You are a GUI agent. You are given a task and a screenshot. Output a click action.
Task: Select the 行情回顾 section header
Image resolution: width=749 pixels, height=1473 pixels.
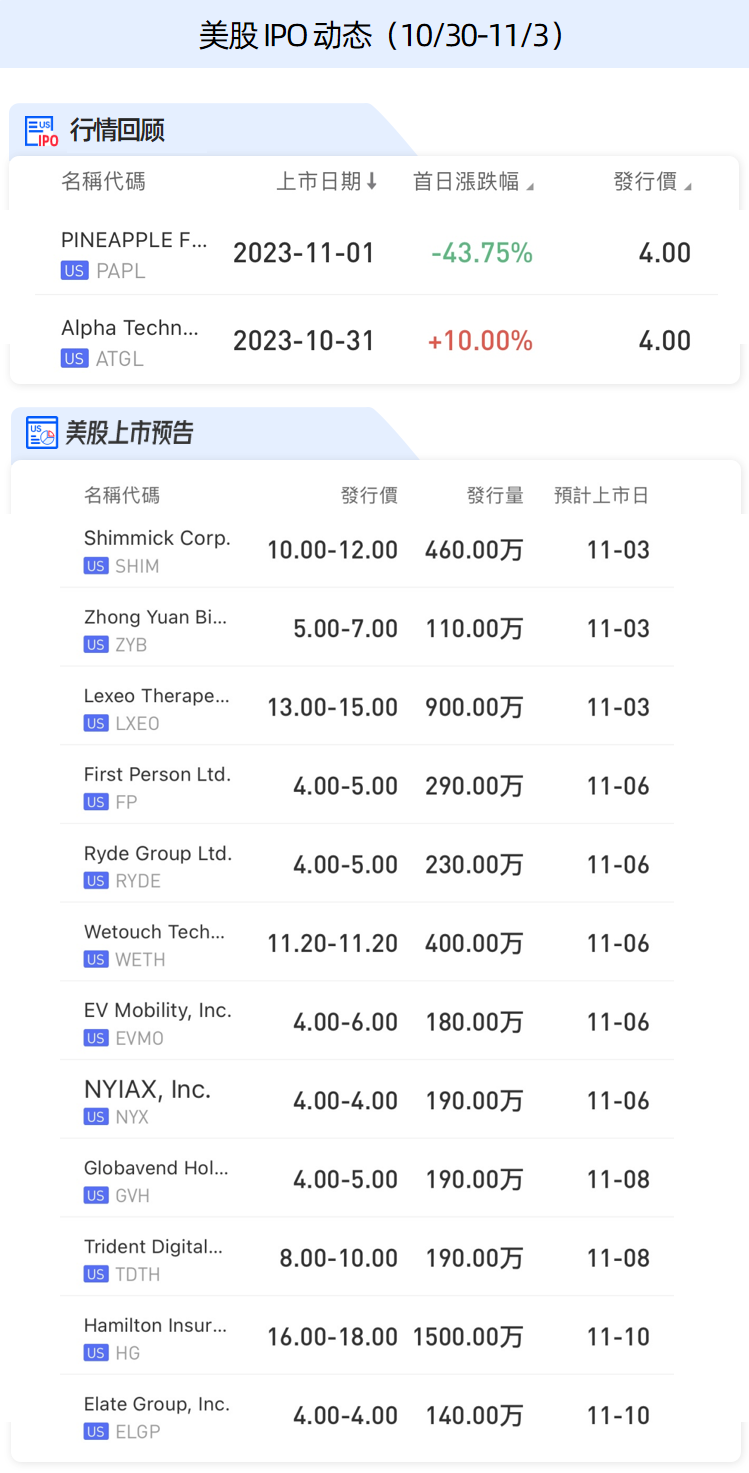pyautogui.click(x=117, y=131)
